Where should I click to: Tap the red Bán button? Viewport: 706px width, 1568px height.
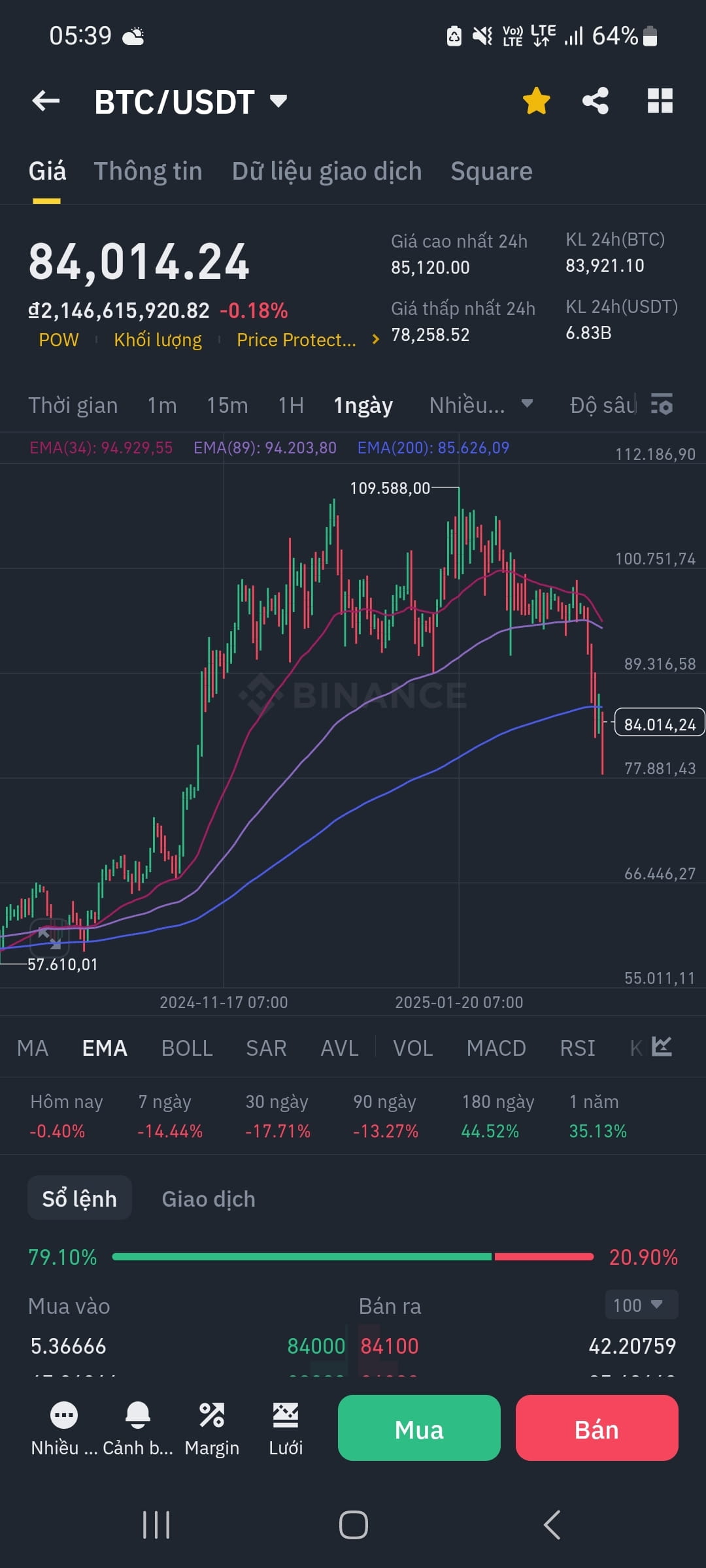coord(597,1428)
